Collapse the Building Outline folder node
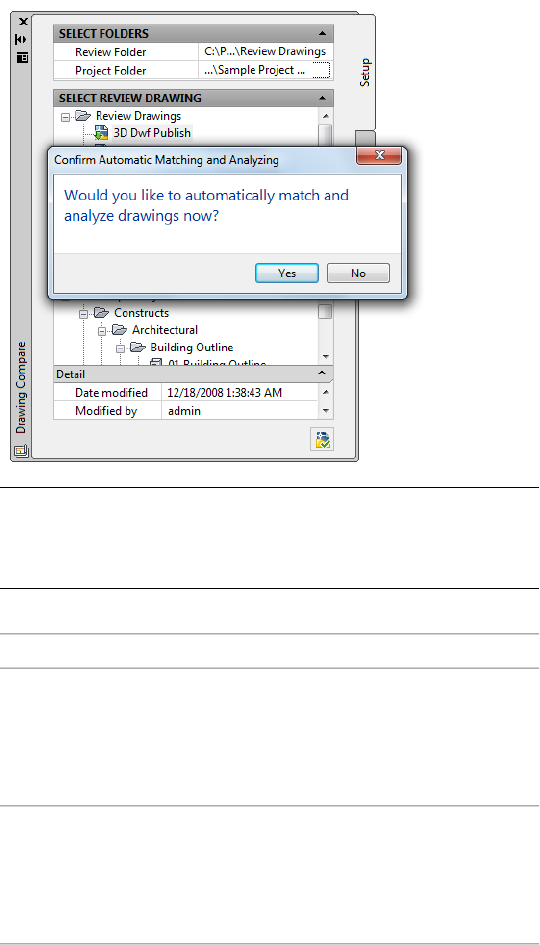Screen dimensions: 540x945 [120, 348]
